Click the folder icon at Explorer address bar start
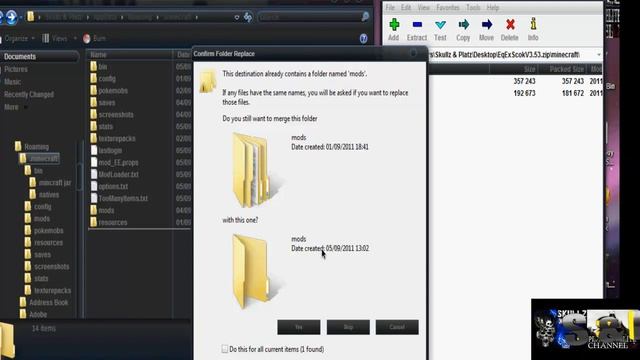Image resolution: width=640 pixels, height=360 pixels. coord(31,17)
